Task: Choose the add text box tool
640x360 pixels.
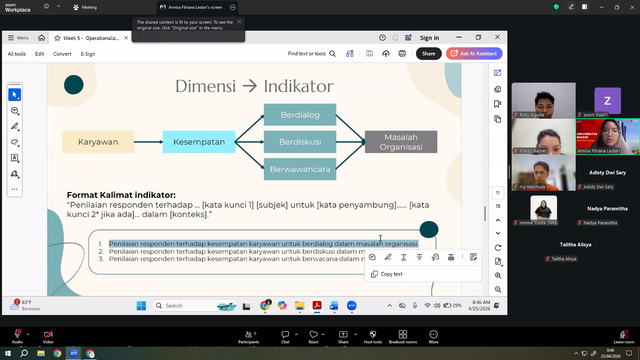Action: (x=15, y=158)
